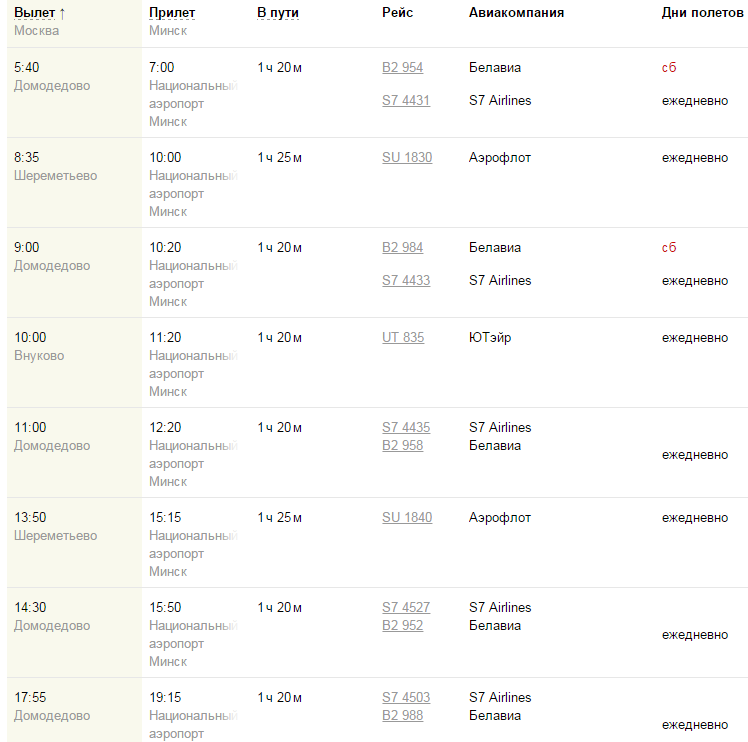Image resolution: width=748 pixels, height=742 pixels.
Task: Open the S7 4431 flight link
Action: click(406, 101)
